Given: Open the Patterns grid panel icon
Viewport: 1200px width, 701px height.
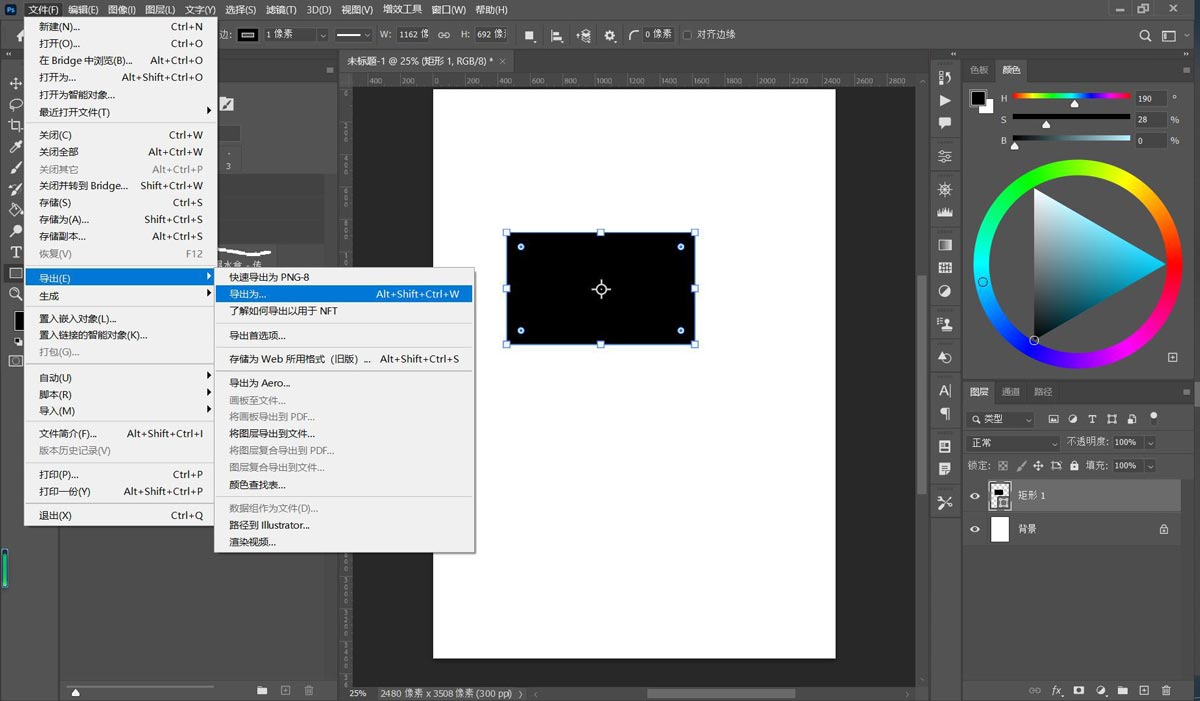Looking at the screenshot, I should point(945,268).
